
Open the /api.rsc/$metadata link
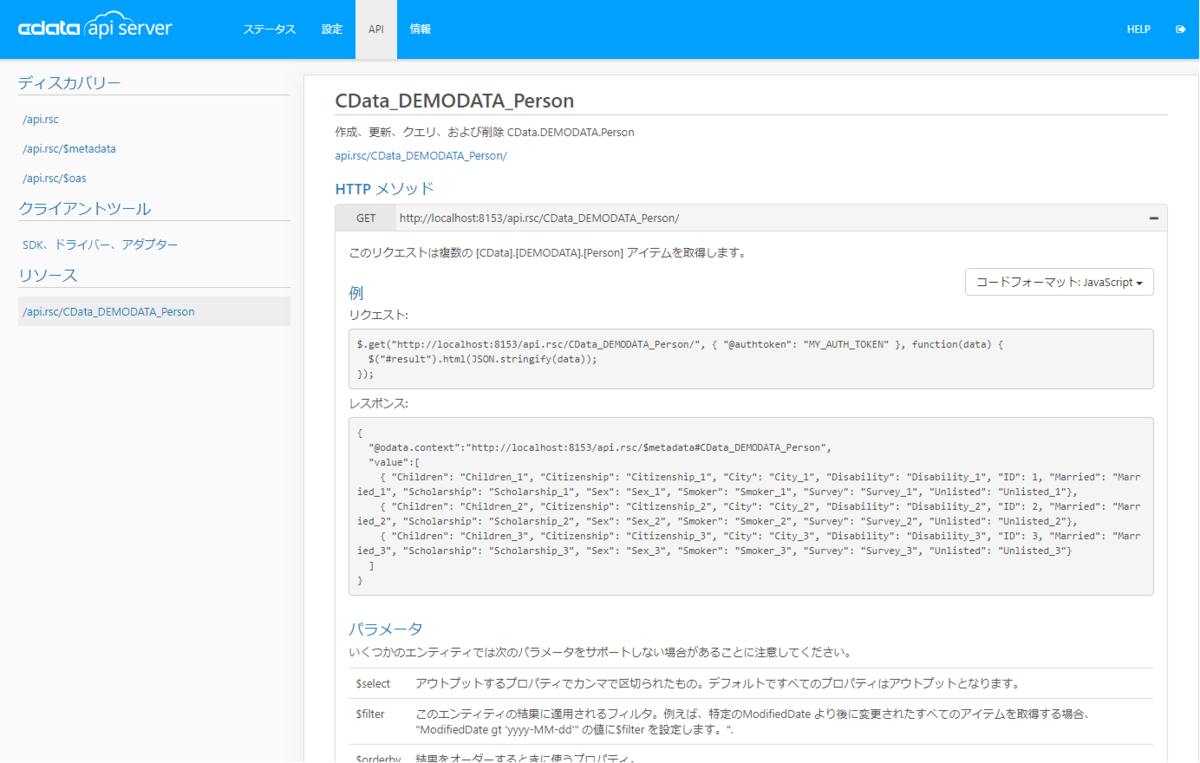pos(69,149)
